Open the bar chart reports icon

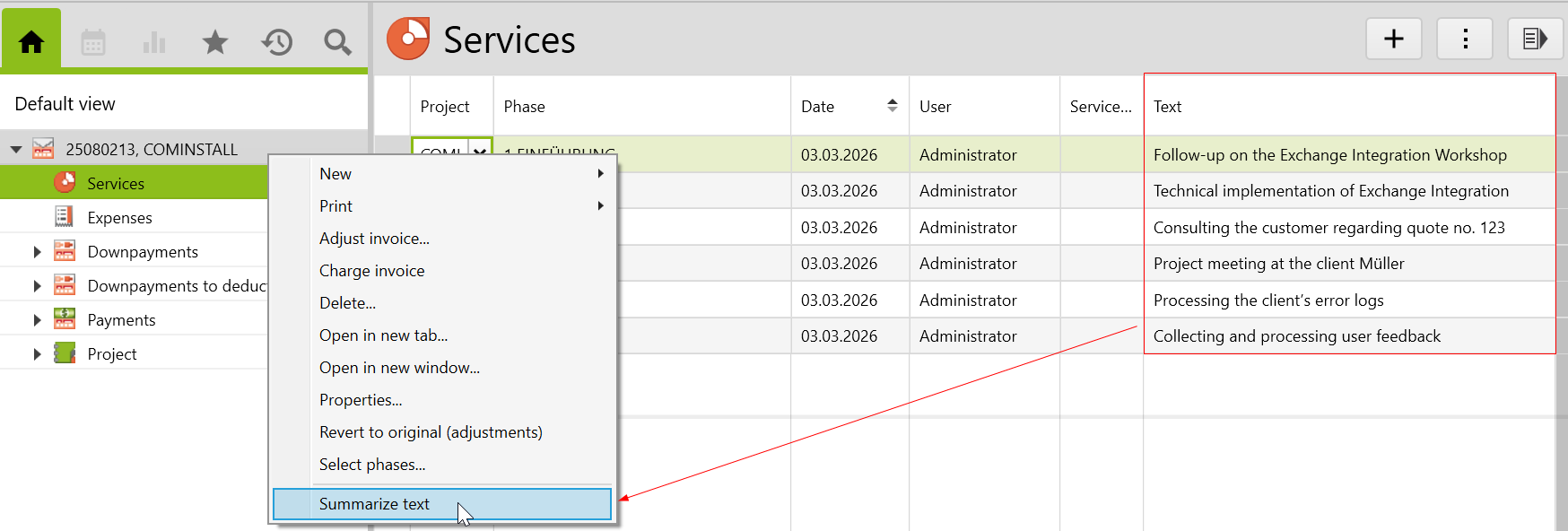click(x=154, y=42)
